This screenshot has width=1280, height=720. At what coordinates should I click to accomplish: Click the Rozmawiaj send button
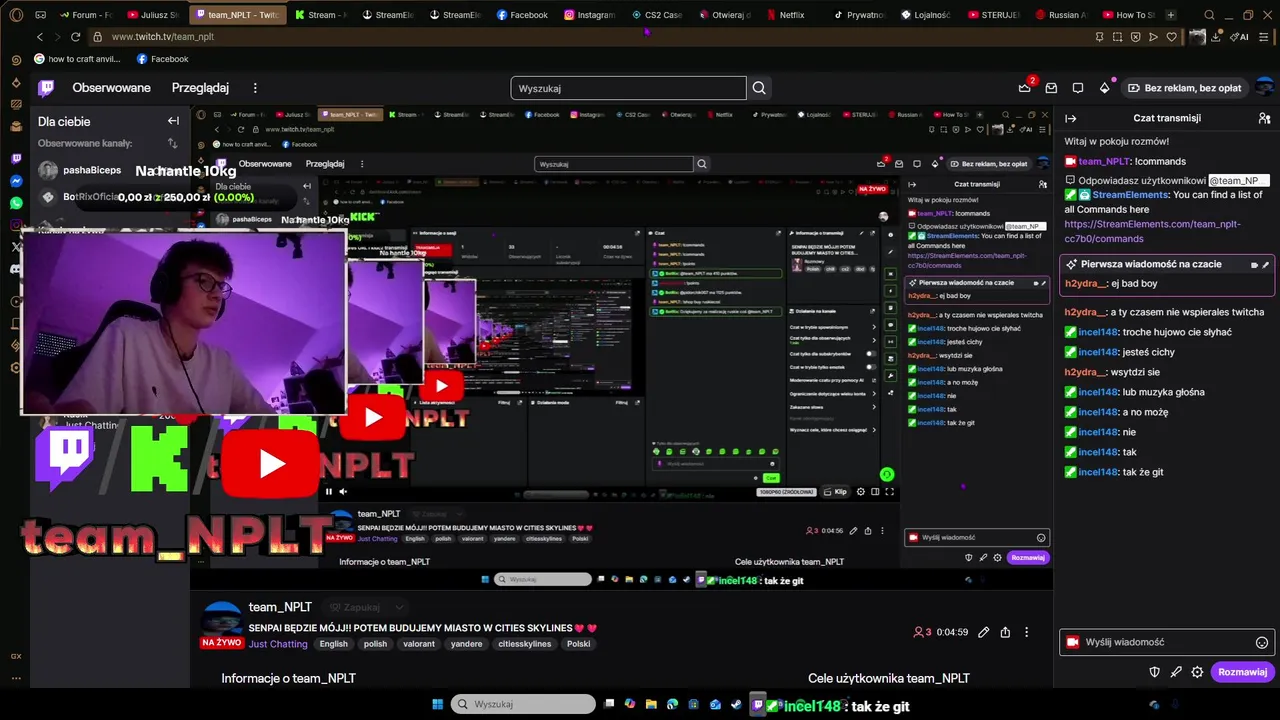(1243, 672)
